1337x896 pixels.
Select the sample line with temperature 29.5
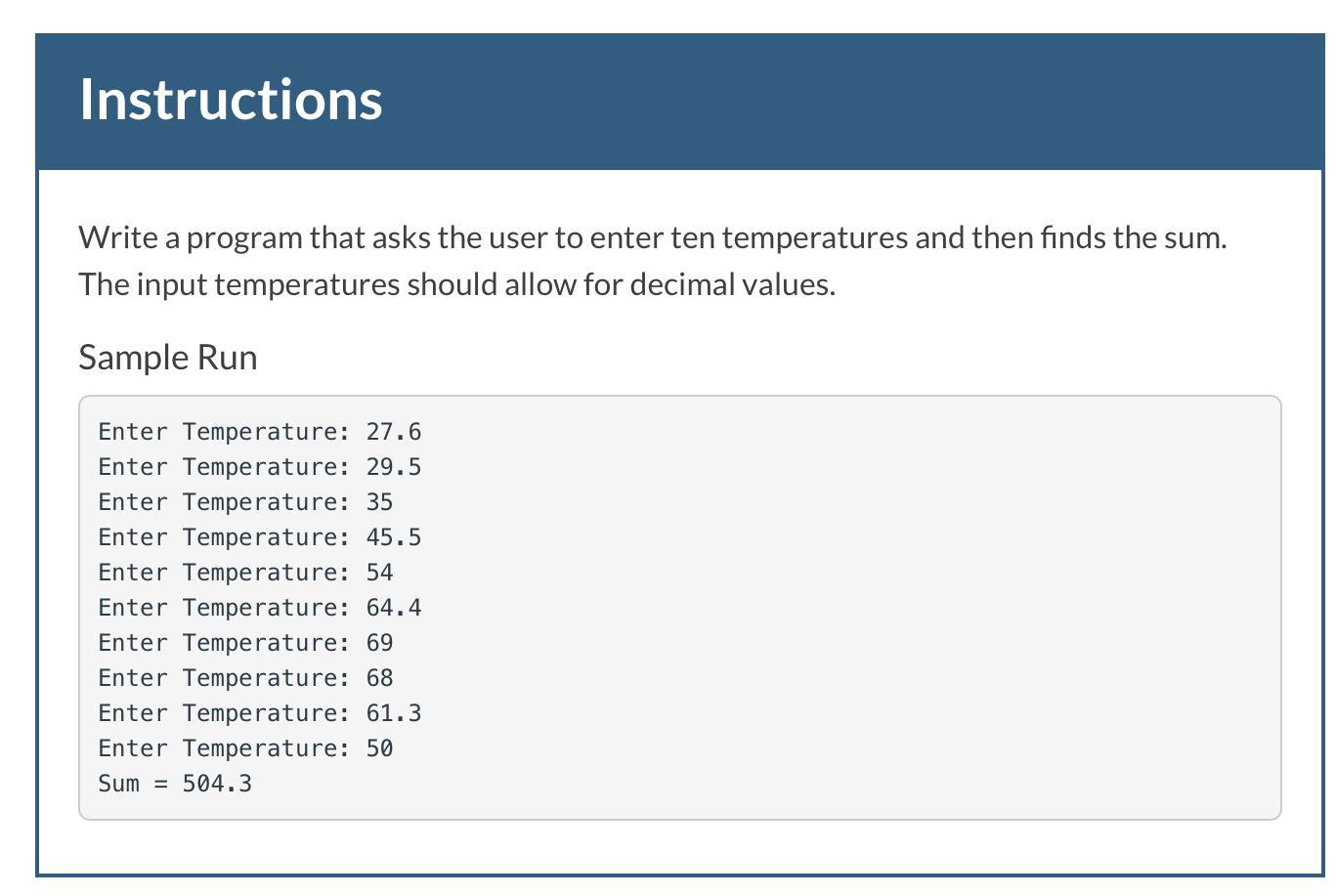tap(260, 467)
